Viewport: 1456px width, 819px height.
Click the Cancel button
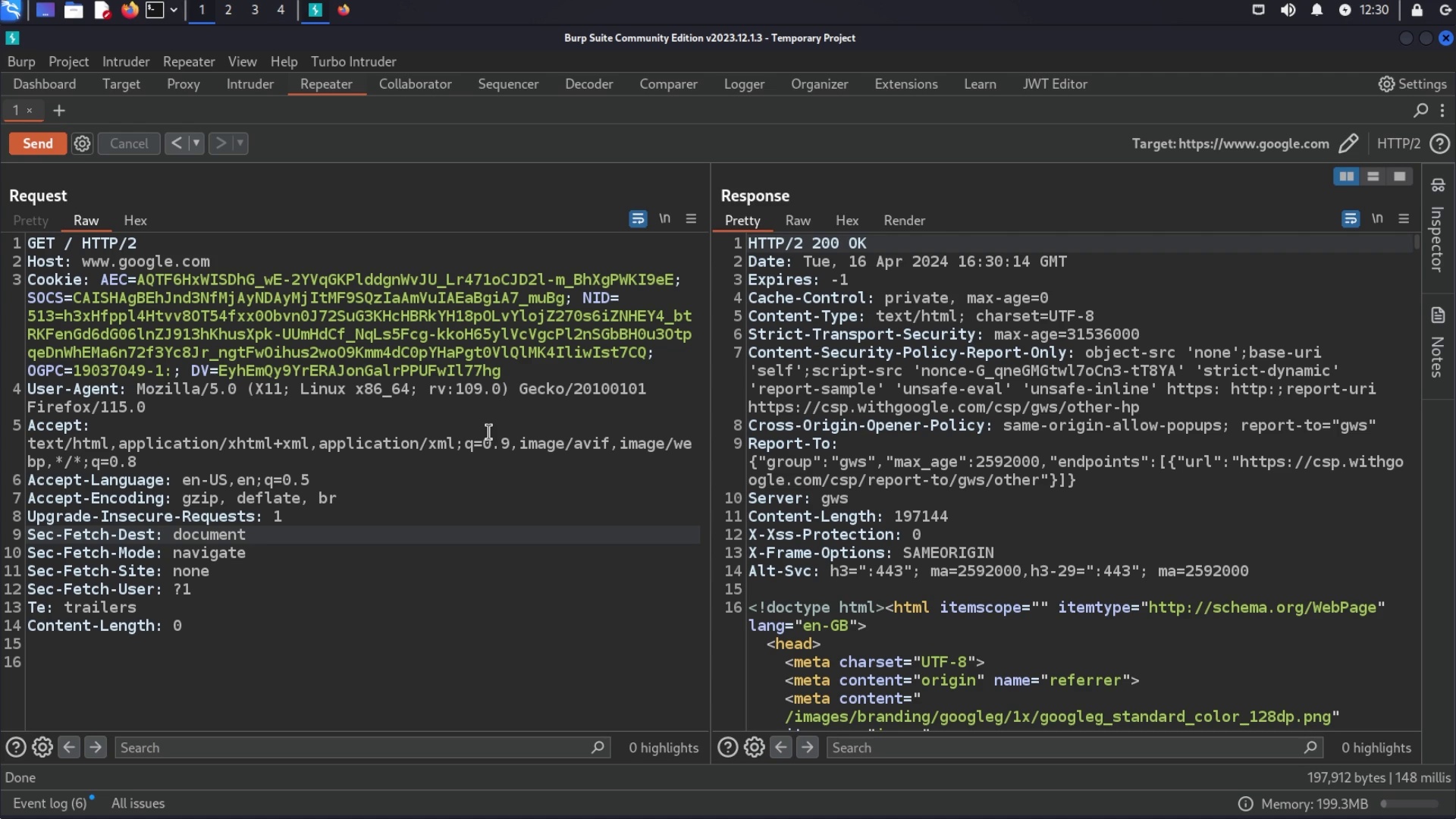pos(129,143)
